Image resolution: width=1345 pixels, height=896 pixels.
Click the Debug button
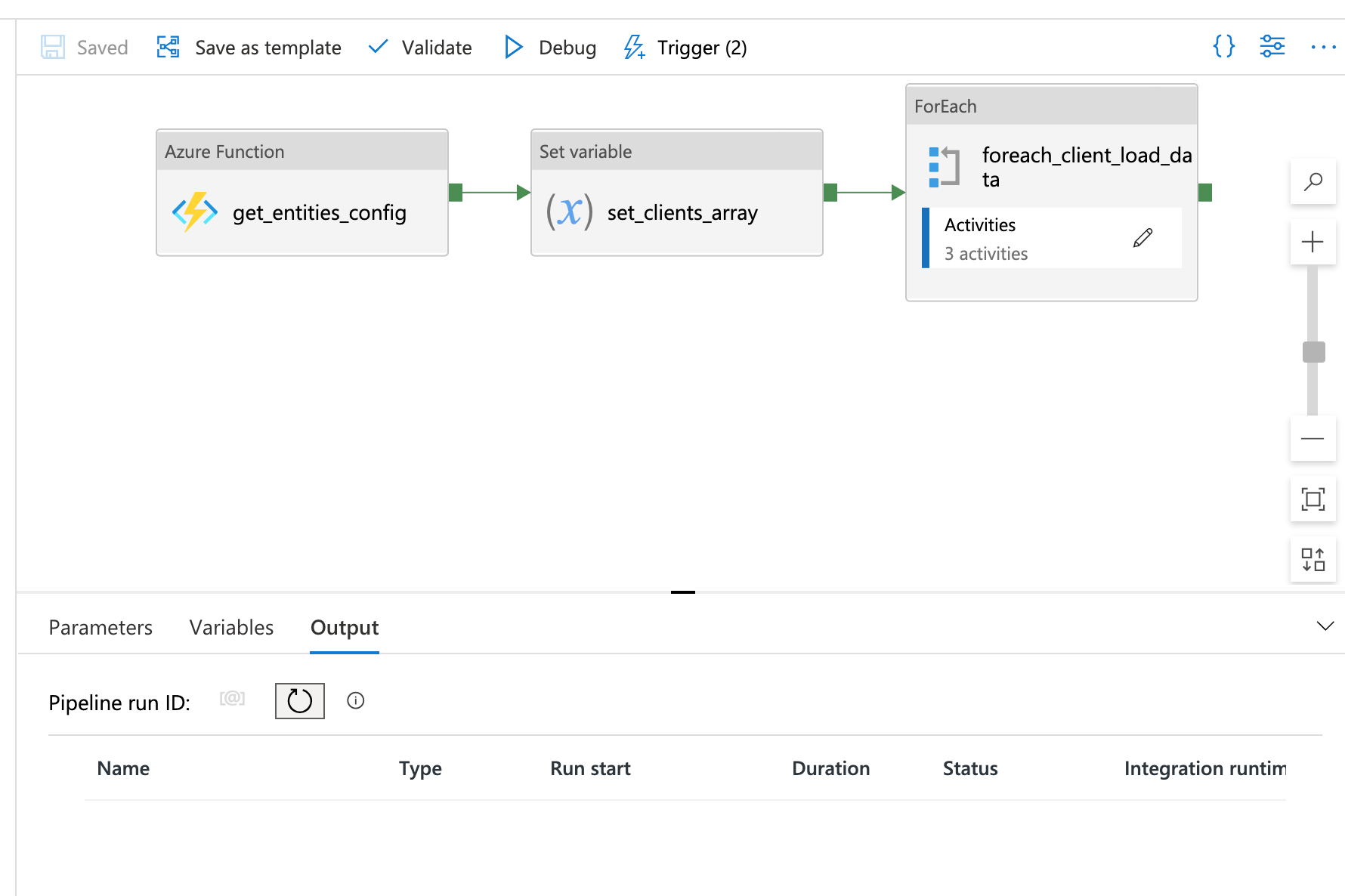coord(550,48)
